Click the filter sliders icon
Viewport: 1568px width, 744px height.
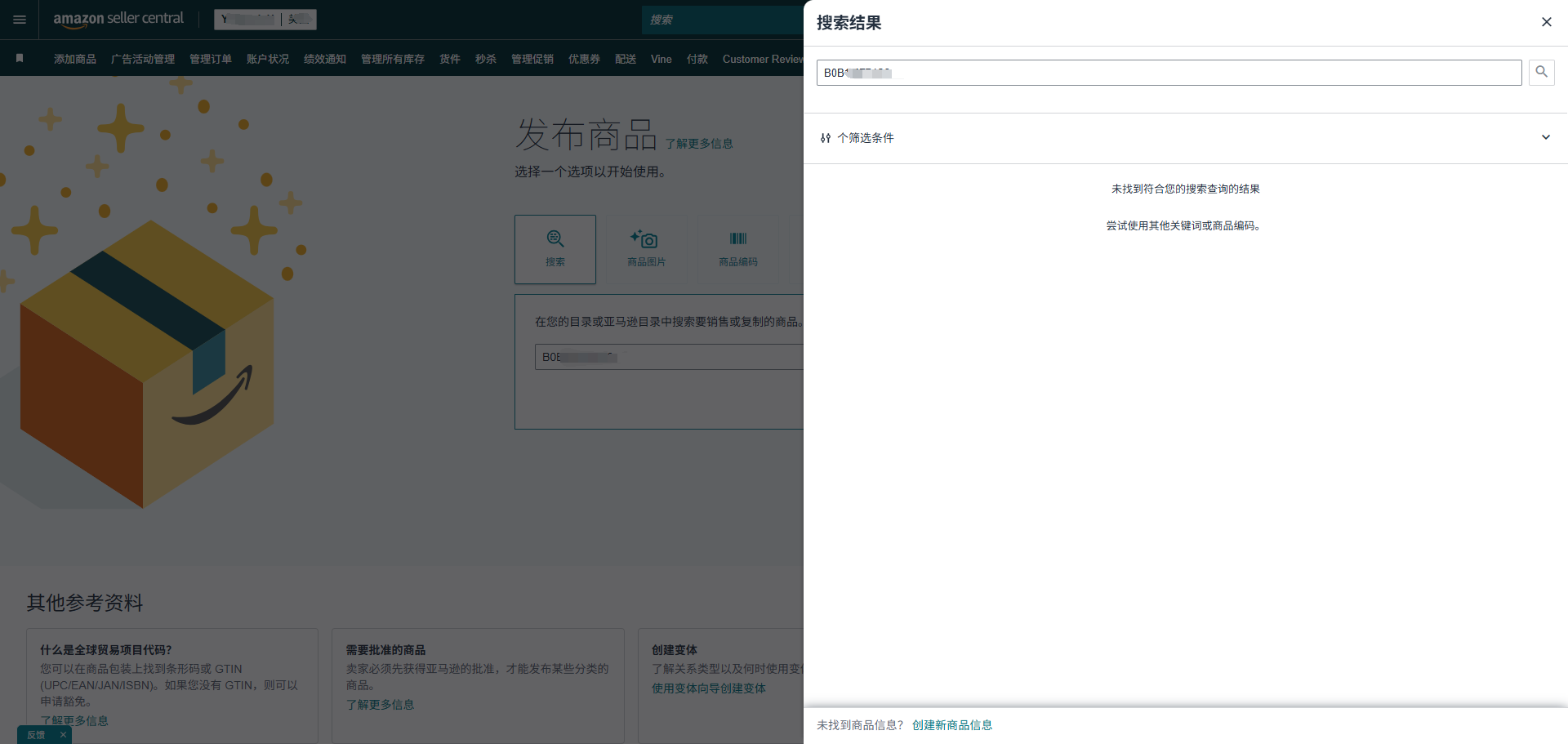[x=826, y=138]
